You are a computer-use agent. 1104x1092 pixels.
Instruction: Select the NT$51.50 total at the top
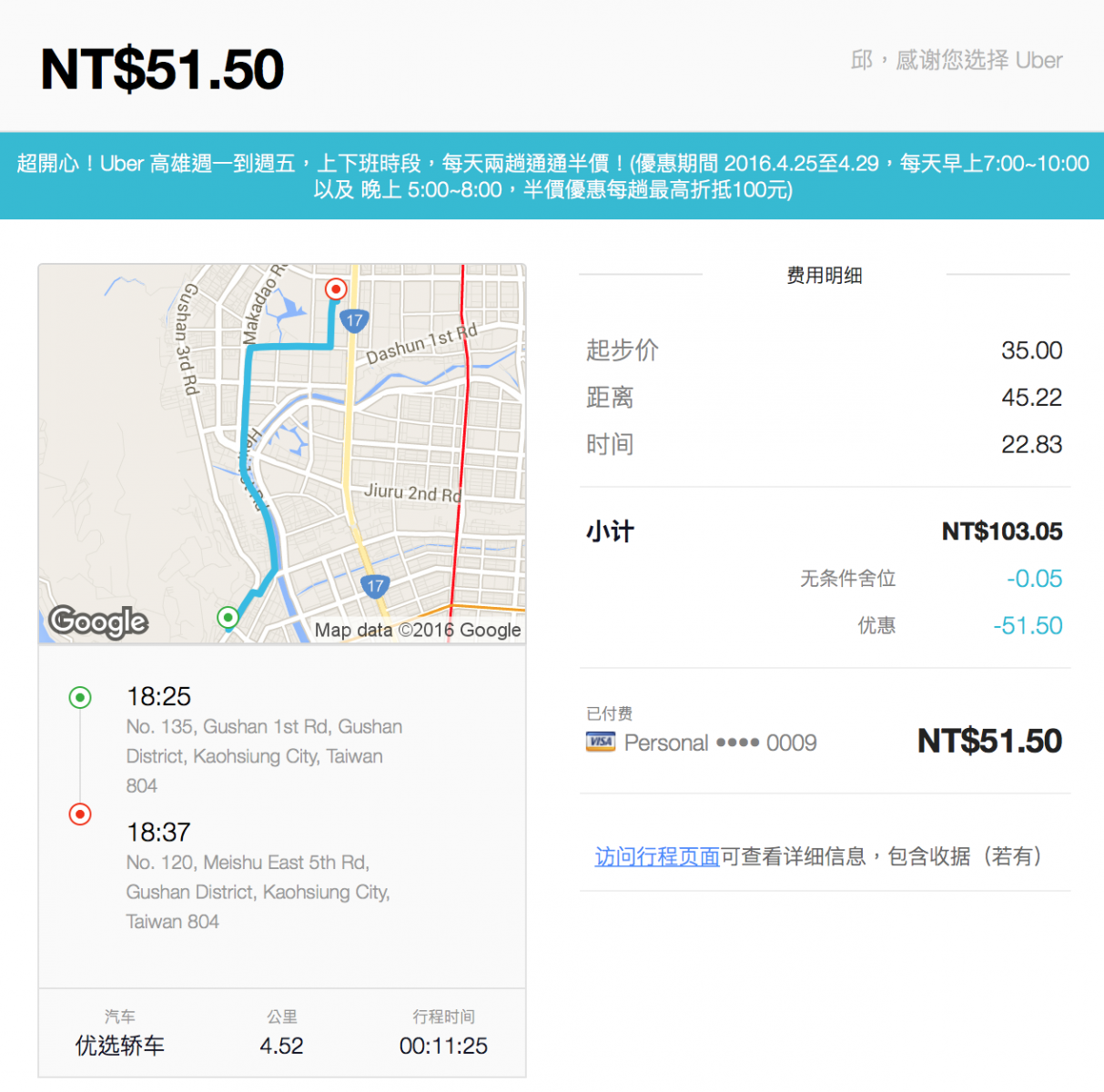tap(163, 69)
